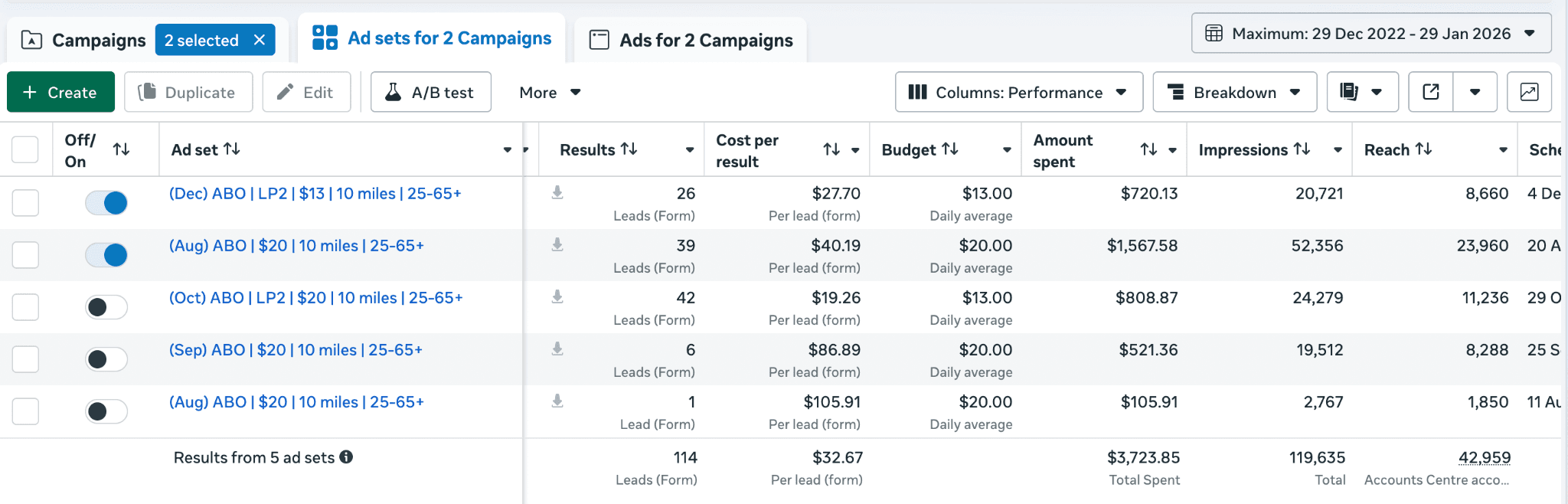Select checkbox for the active (Aug) ABO $20 ad set
This screenshot has width=1568, height=504.
25,255
